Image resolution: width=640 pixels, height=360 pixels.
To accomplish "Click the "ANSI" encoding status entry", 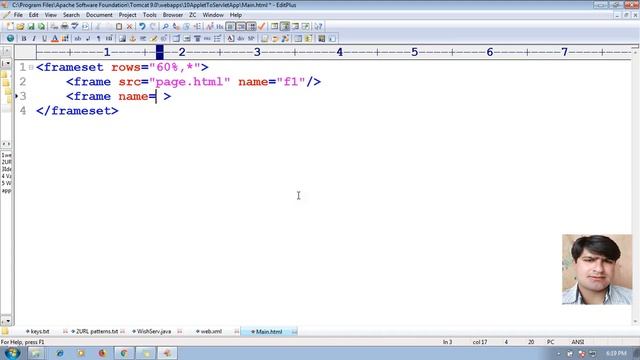I will tap(578, 342).
